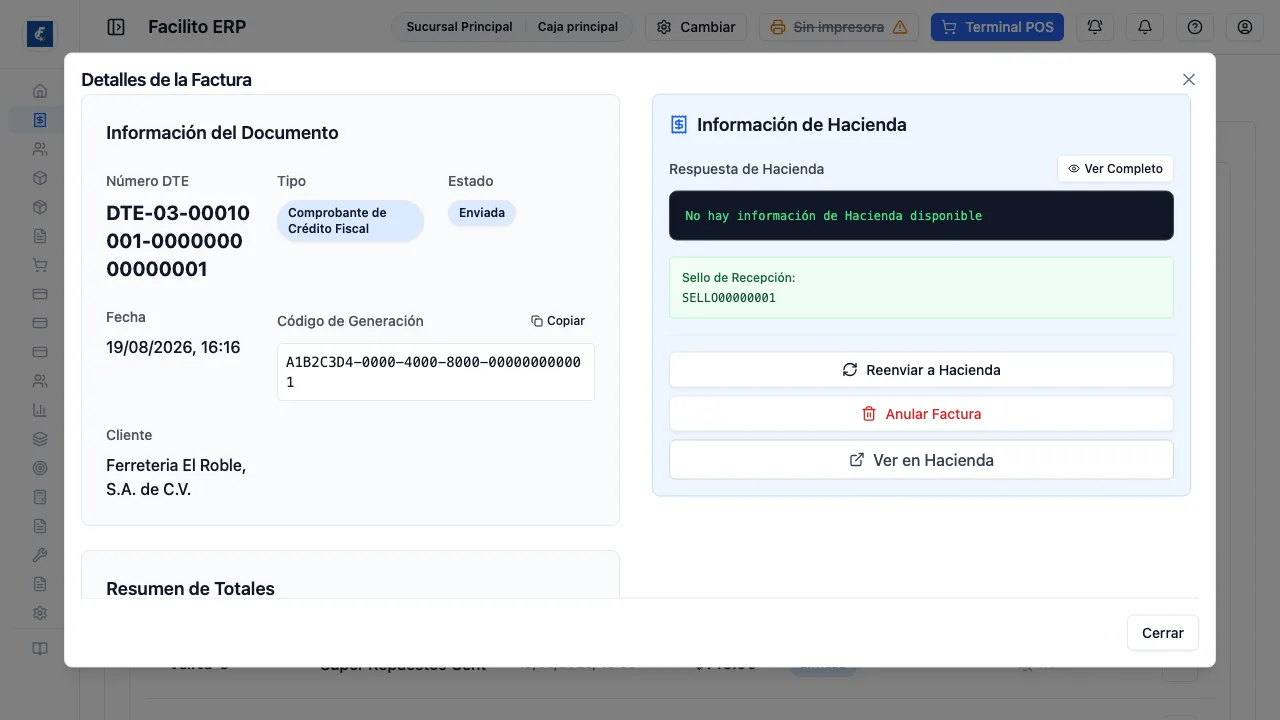Image resolution: width=1280 pixels, height=720 pixels.
Task: Click the Cerrar button
Action: click(1163, 633)
